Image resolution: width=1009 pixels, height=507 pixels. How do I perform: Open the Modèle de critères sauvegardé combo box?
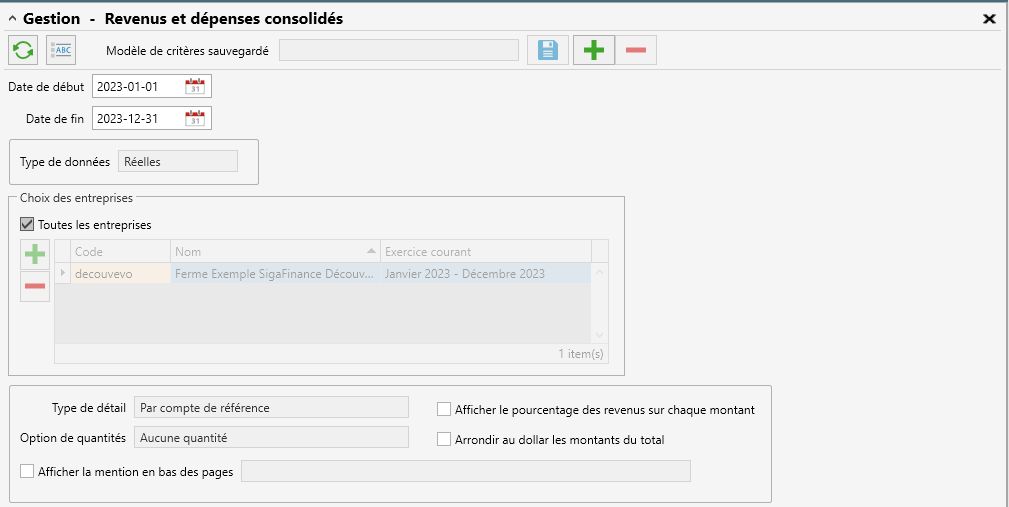(x=399, y=50)
